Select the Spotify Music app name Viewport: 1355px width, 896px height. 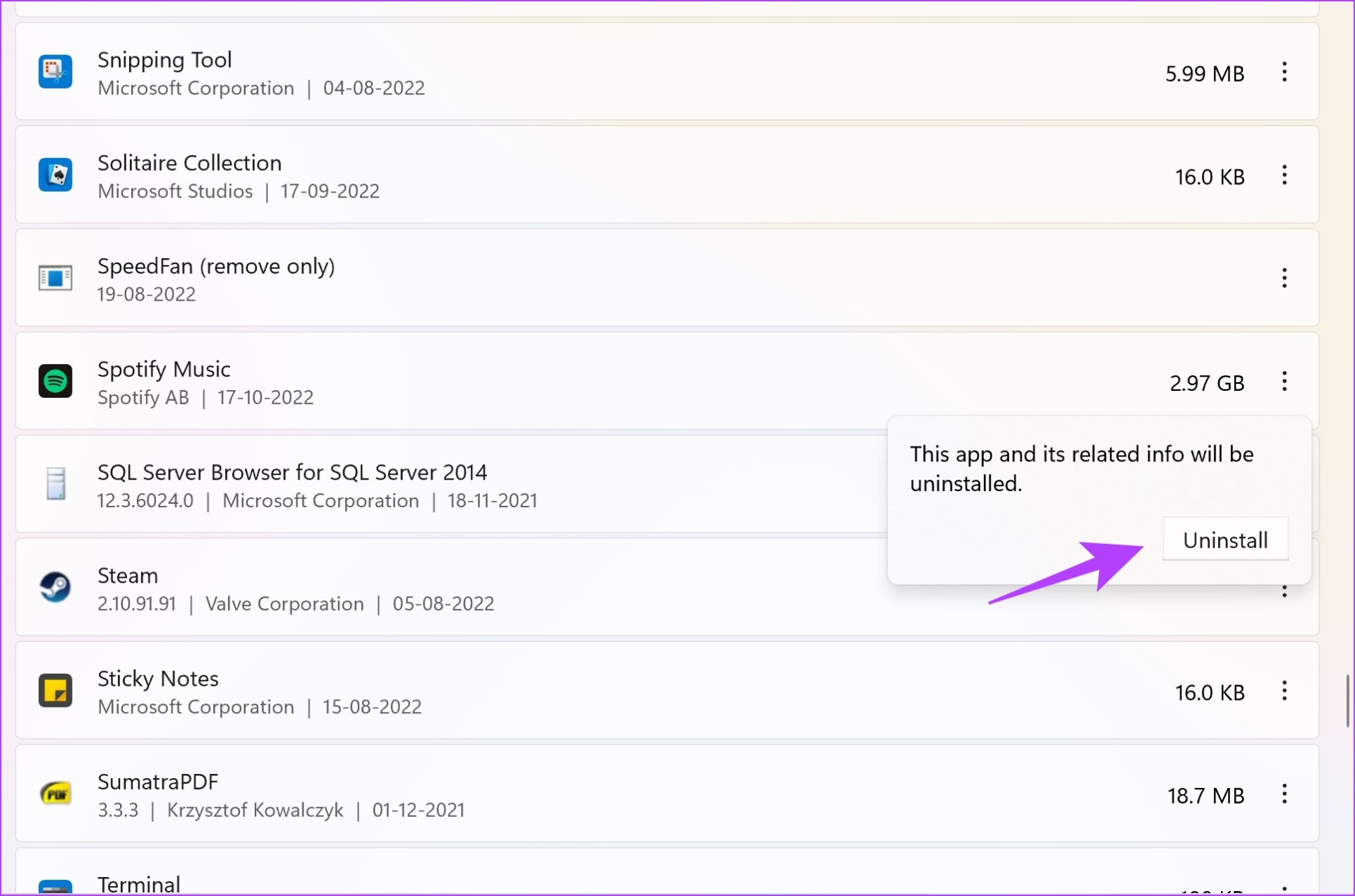pyautogui.click(x=164, y=369)
